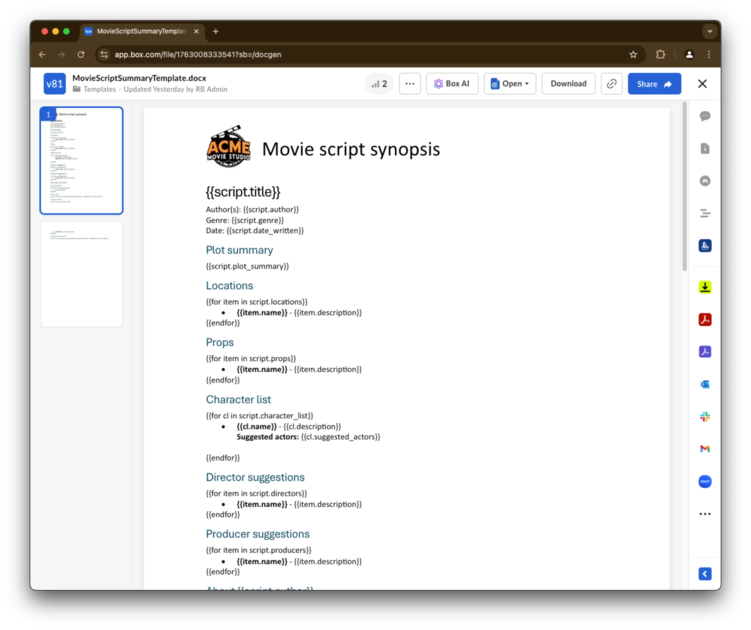
Task: Open the comments panel icon in sidebar
Action: [x=705, y=116]
